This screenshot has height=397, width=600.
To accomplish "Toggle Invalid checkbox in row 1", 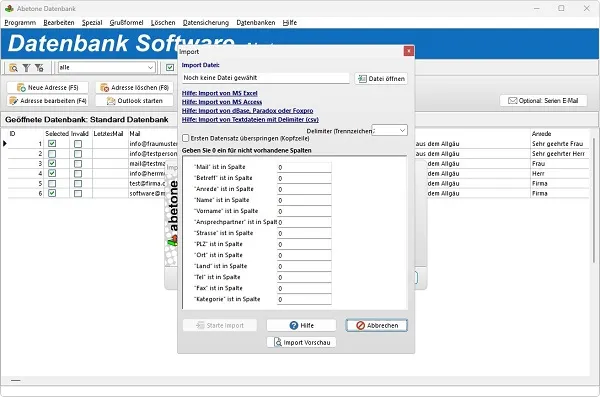I will pyautogui.click(x=78, y=144).
